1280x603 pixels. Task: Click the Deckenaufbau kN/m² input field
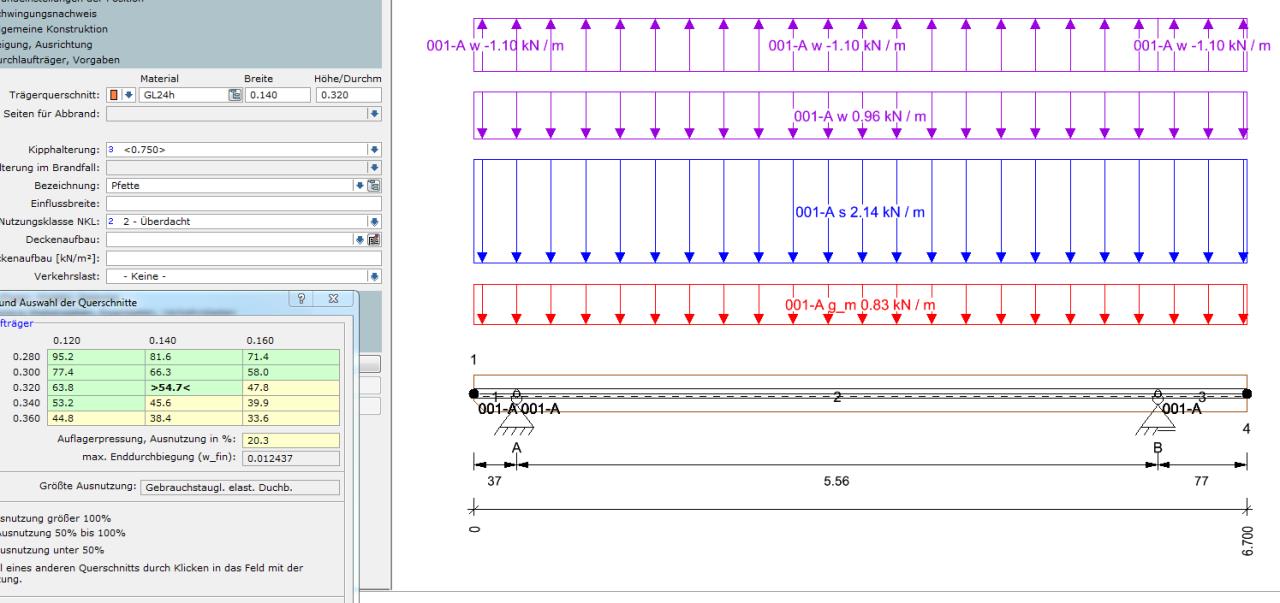244,257
